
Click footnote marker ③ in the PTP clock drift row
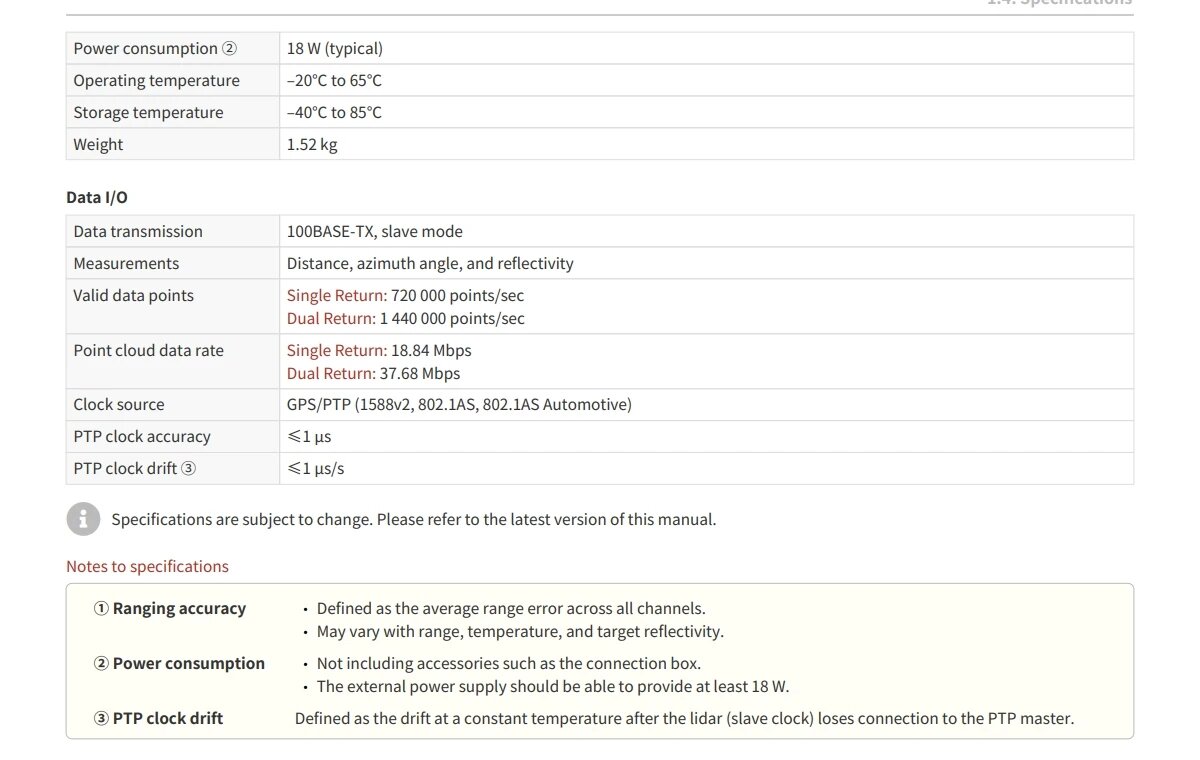[x=188, y=468]
